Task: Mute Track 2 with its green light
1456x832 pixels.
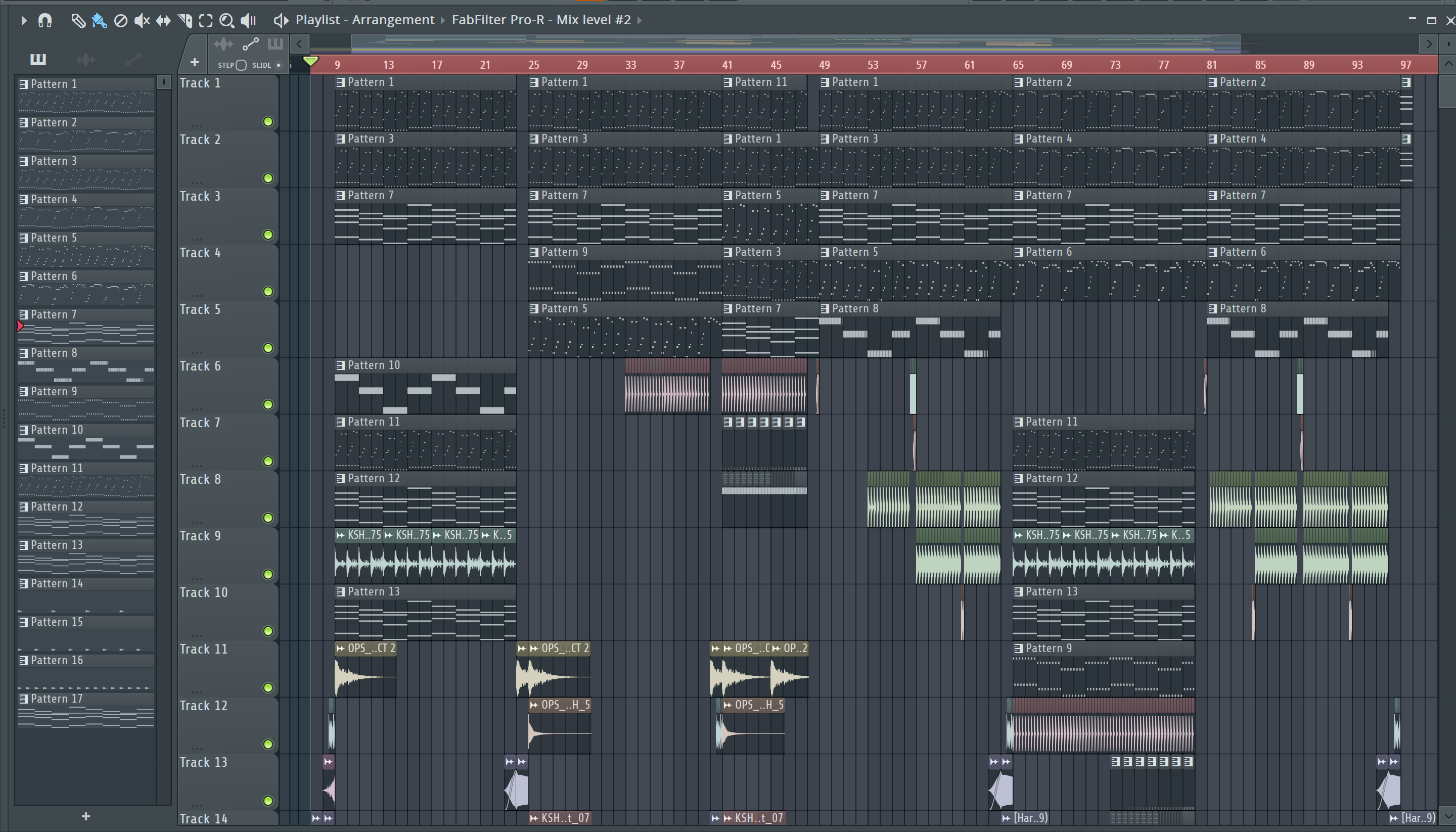Action: click(268, 178)
